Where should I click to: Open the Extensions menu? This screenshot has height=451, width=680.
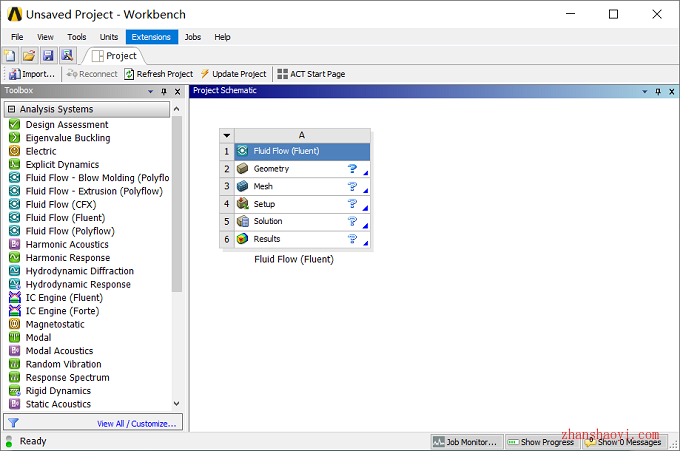[151, 37]
